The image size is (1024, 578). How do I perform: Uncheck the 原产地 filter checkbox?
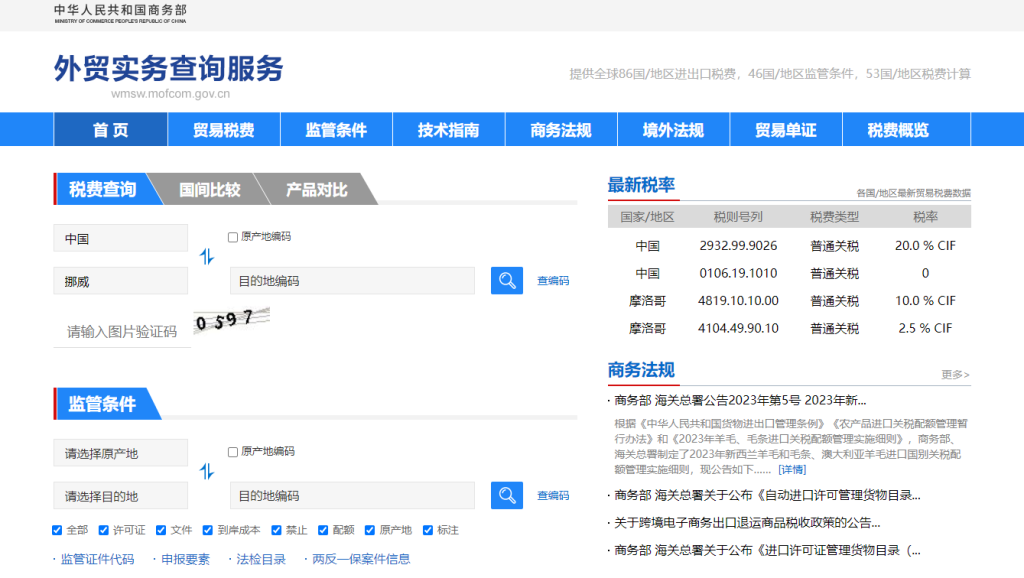click(x=370, y=530)
